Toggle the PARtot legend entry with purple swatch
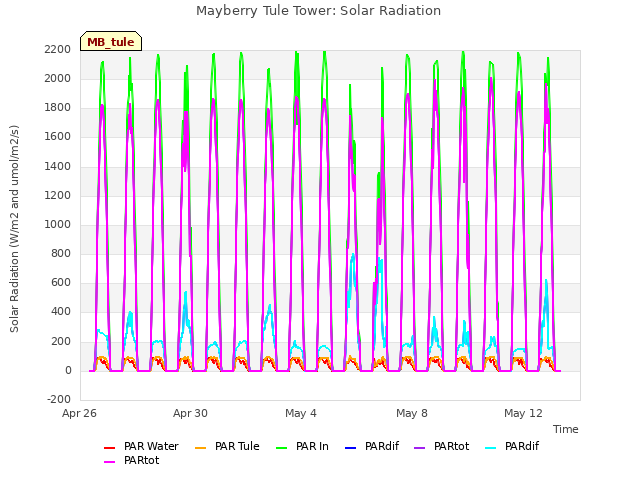 pos(441,447)
